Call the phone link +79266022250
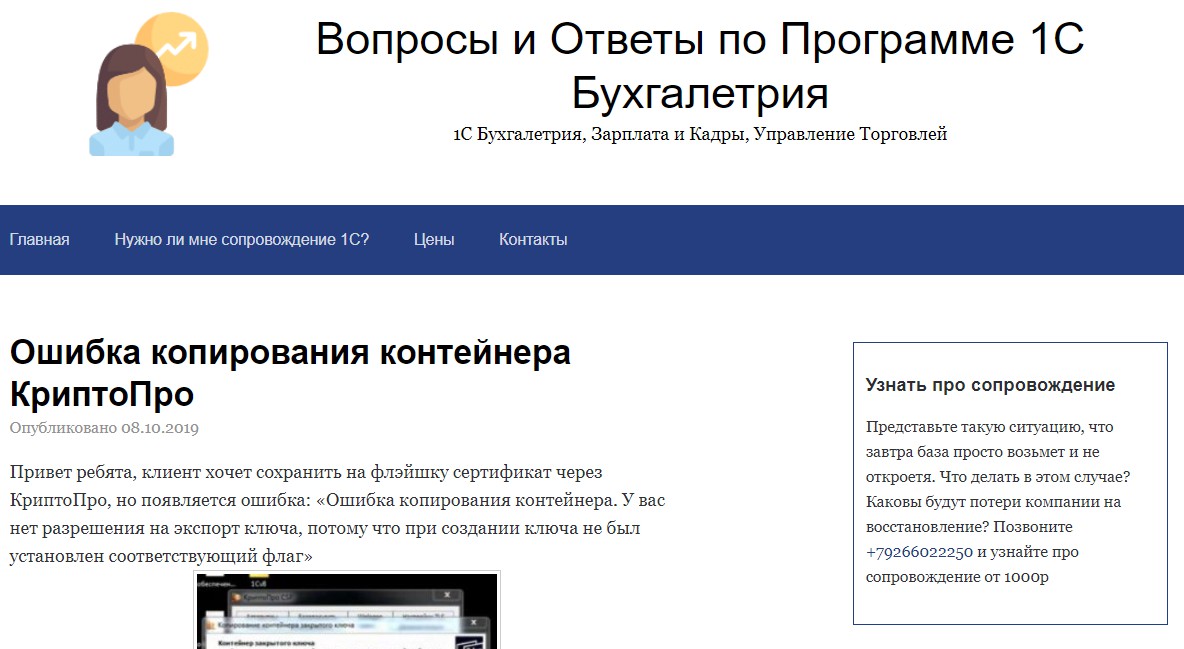The width and height of the screenshot is (1184, 649). pos(919,552)
